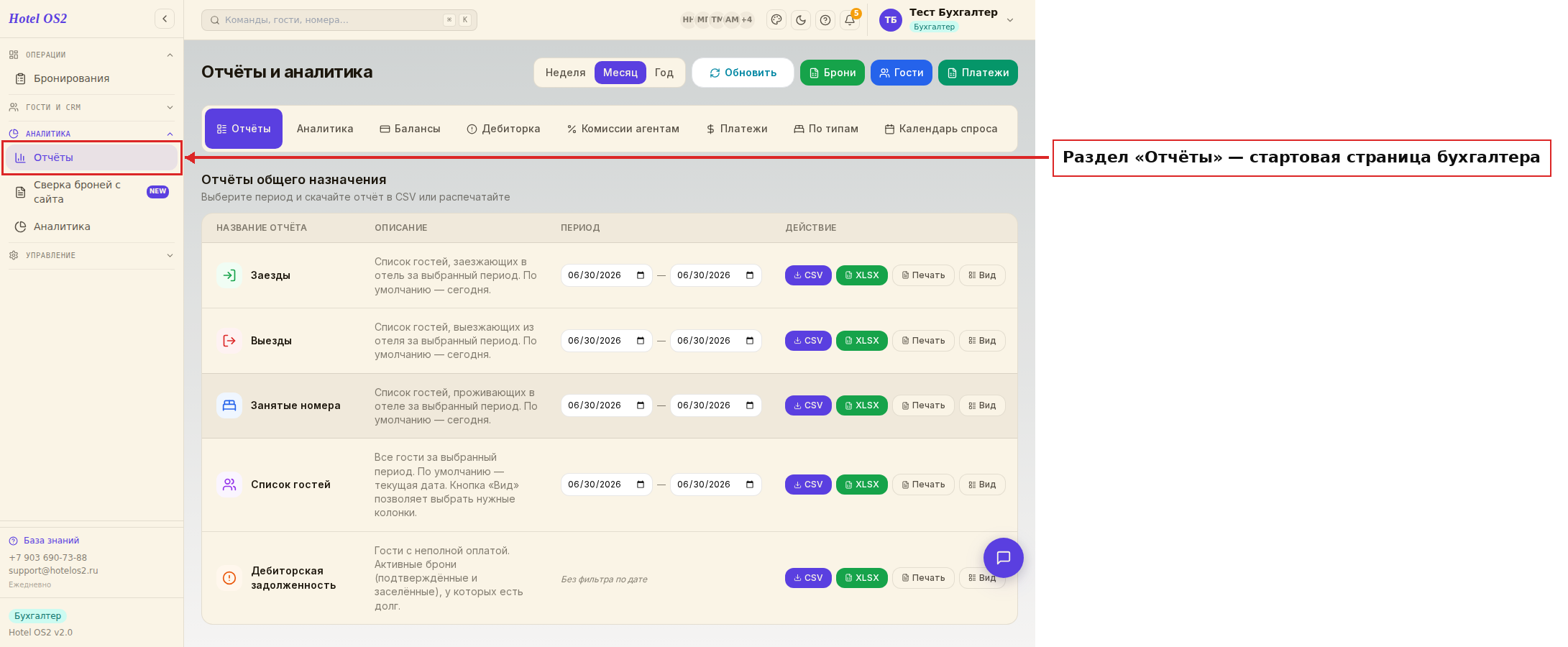
Task: Open the theme palette icon
Action: 776,20
